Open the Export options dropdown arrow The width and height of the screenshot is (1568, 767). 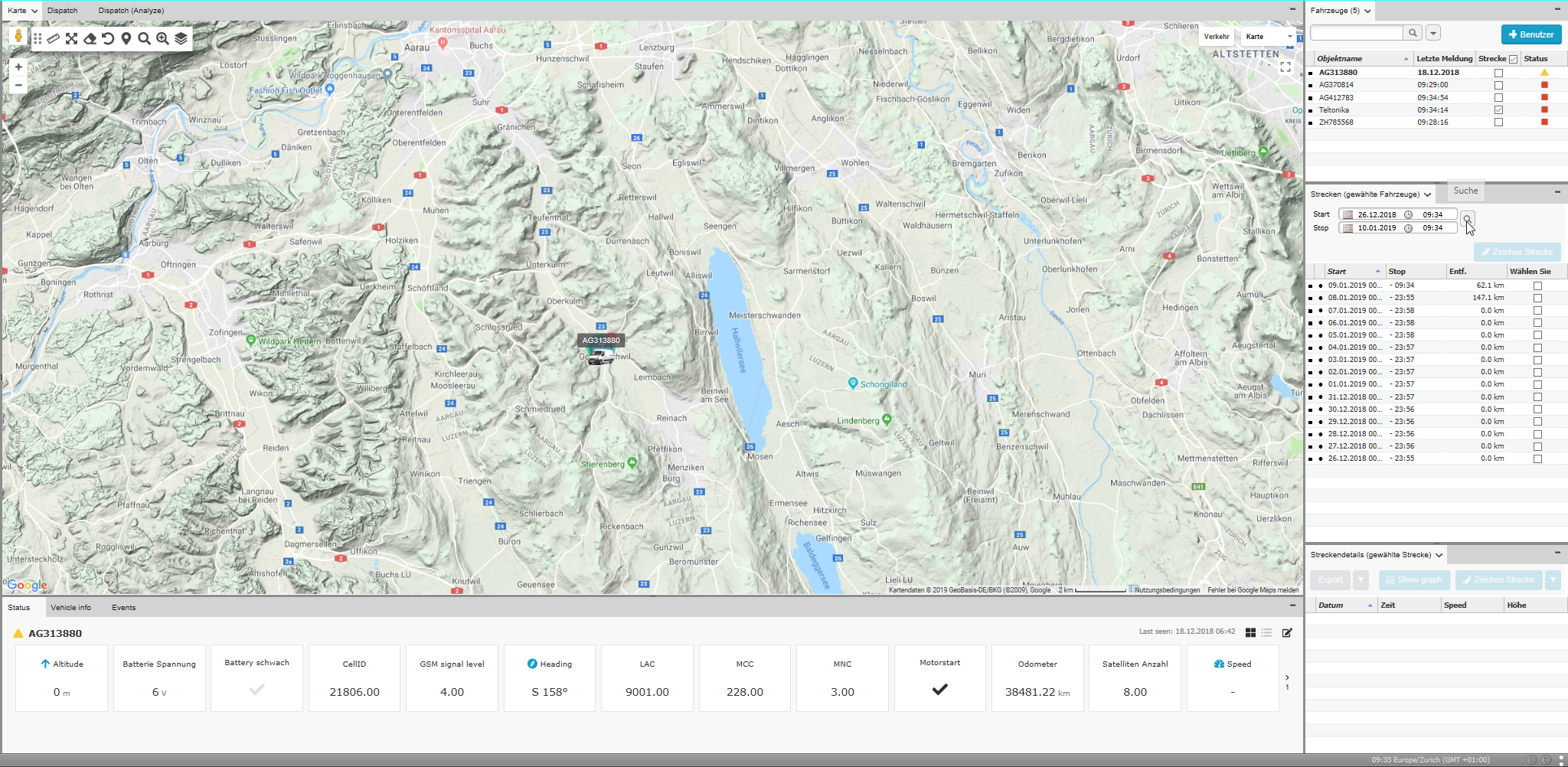[1361, 580]
